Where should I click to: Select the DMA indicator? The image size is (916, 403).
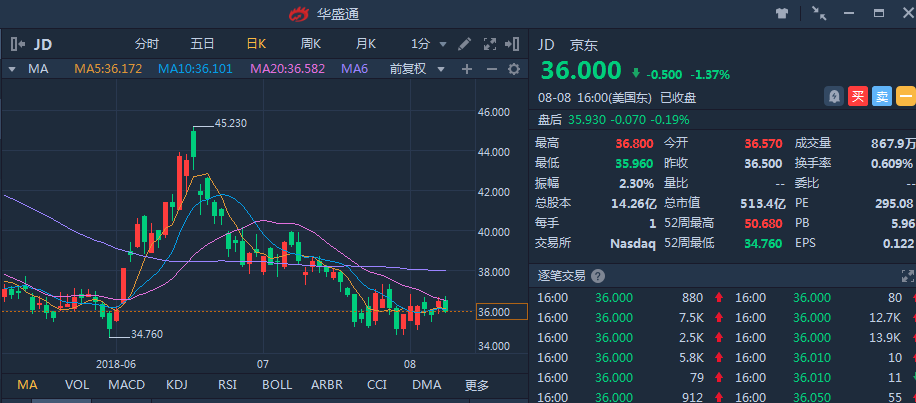click(x=426, y=385)
